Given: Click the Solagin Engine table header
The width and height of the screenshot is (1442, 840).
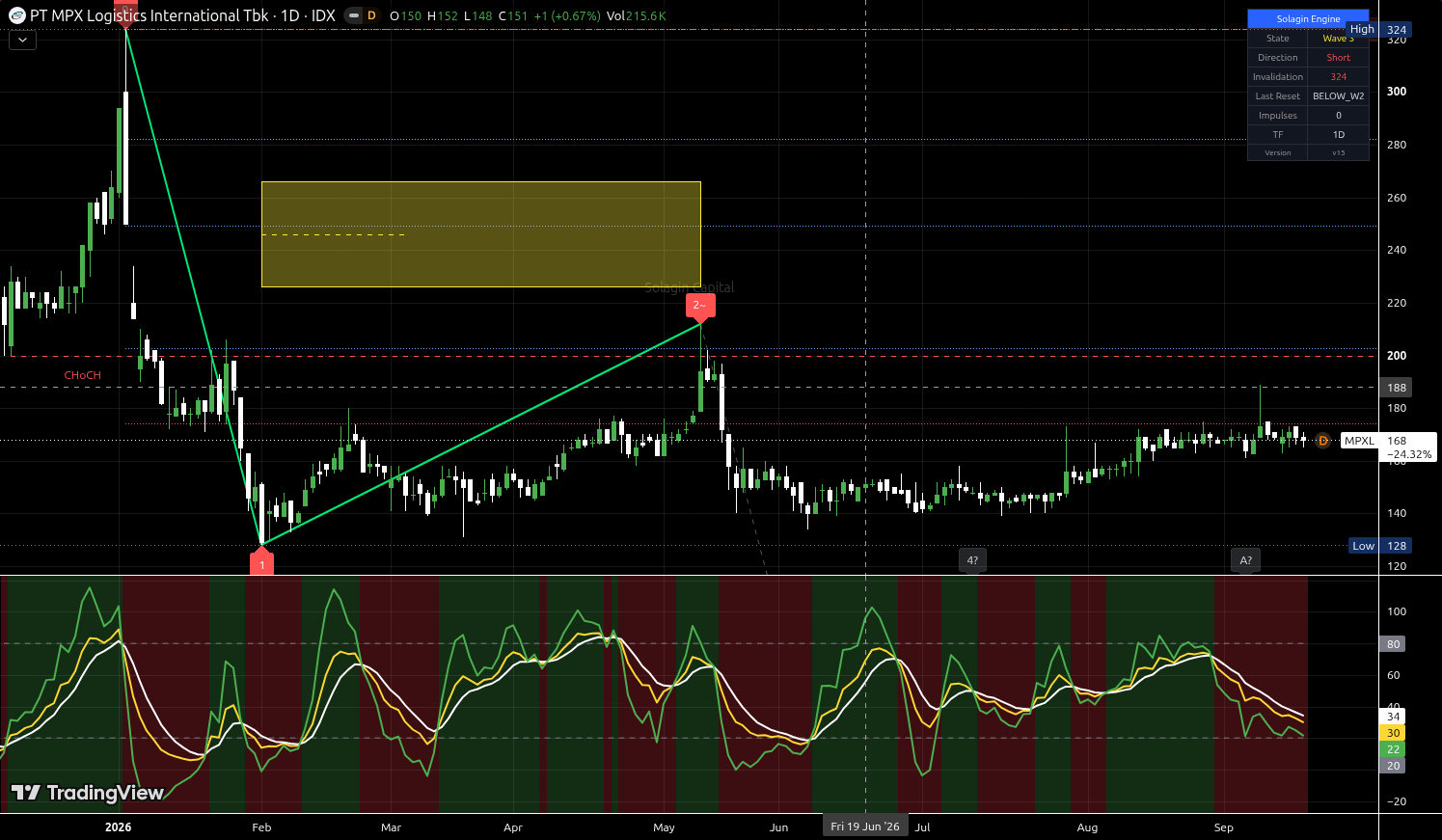Looking at the screenshot, I should [x=1308, y=19].
